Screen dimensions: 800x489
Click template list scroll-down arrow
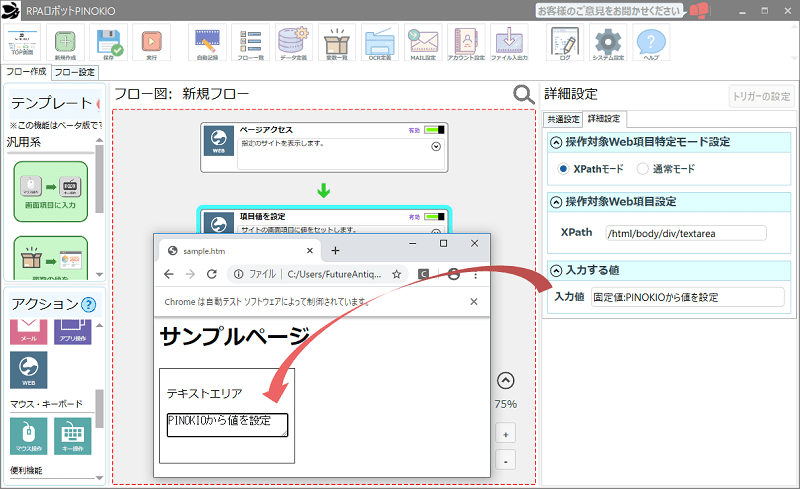99,275
